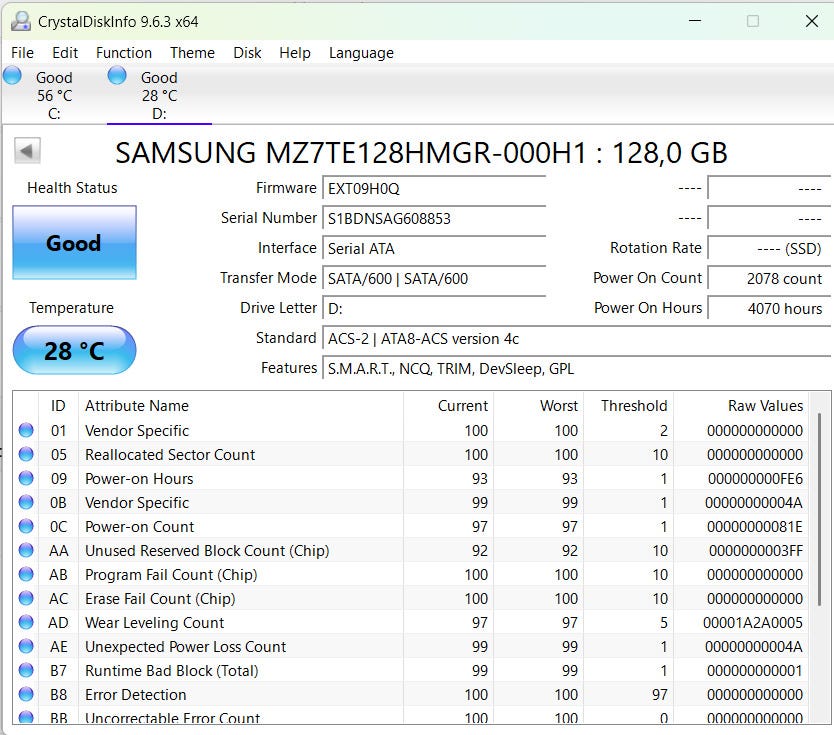Select the Error Detection attribute name
834x735 pixels.
pos(136,695)
